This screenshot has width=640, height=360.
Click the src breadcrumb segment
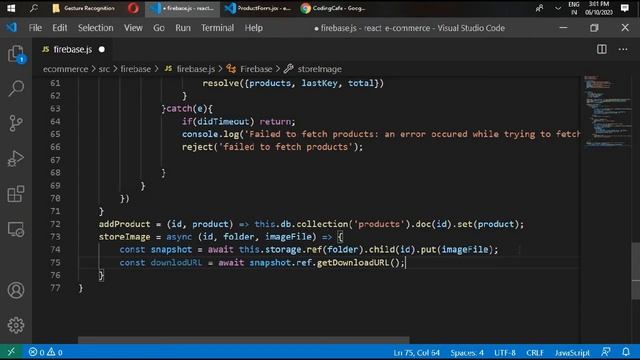coord(104,69)
